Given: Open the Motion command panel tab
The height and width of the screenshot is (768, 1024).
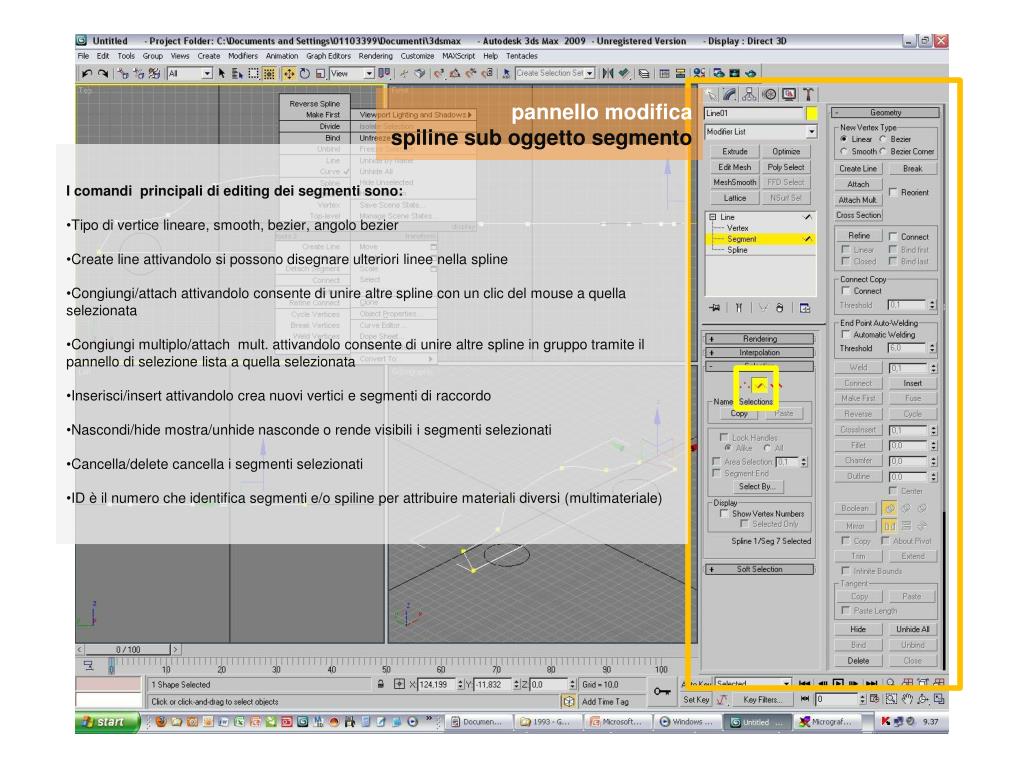Looking at the screenshot, I should [x=769, y=95].
